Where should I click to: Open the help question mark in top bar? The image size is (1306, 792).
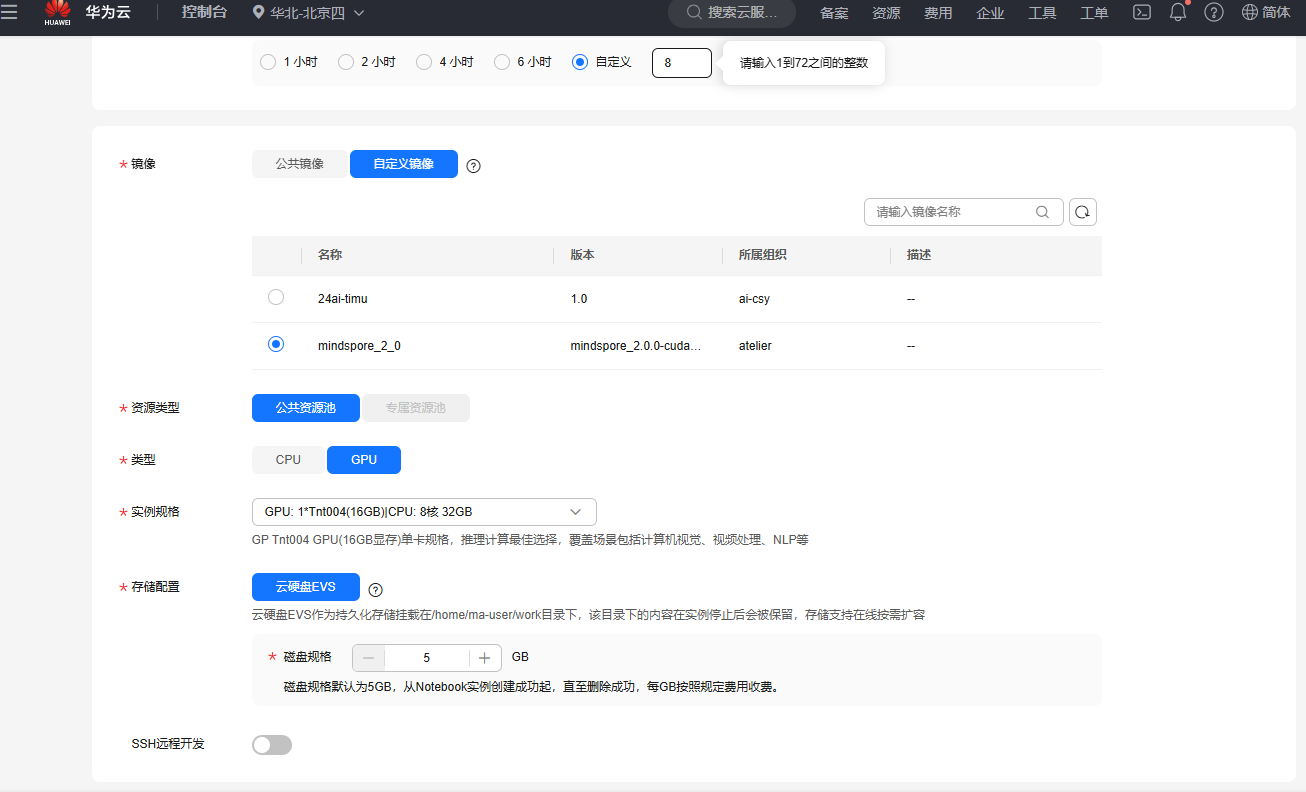pos(1213,13)
